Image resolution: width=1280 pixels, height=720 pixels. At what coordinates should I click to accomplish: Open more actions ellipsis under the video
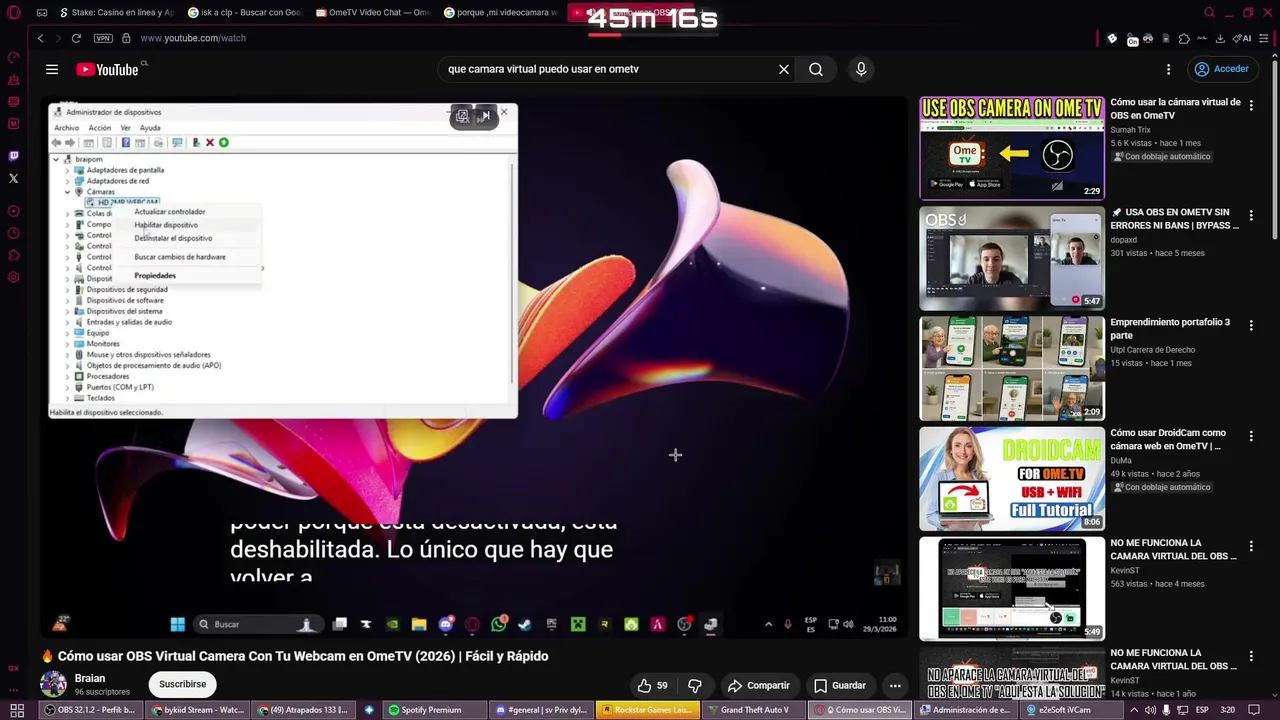[895, 685]
